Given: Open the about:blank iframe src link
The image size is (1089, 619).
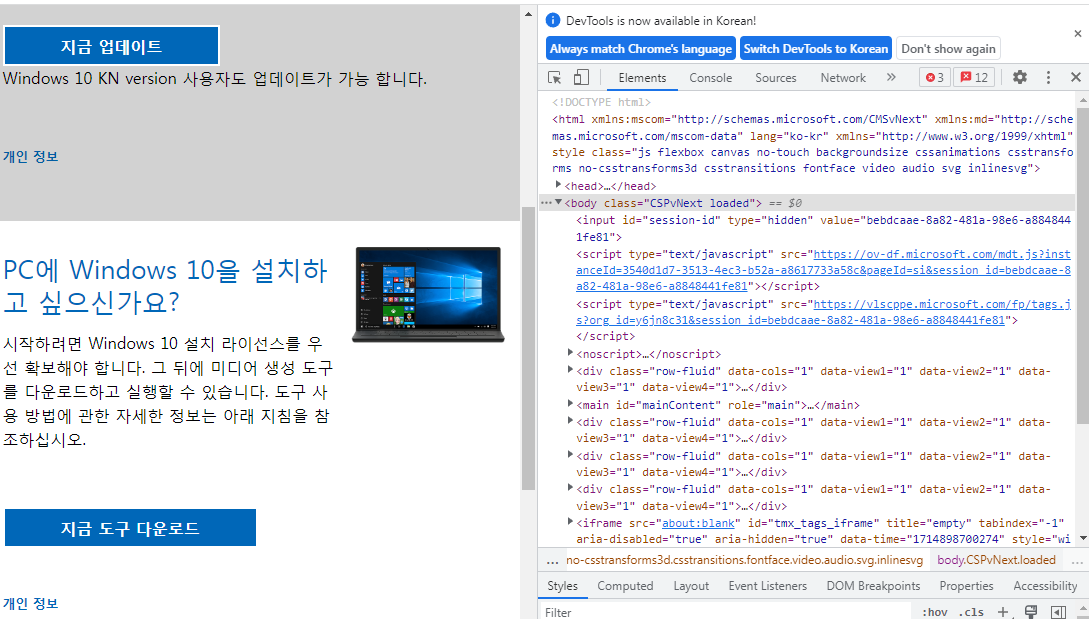Looking at the screenshot, I should click(698, 523).
